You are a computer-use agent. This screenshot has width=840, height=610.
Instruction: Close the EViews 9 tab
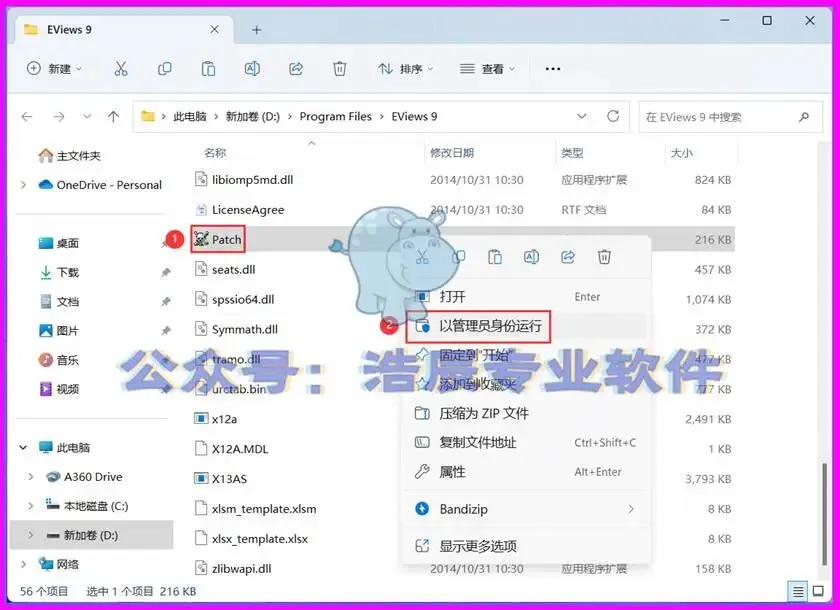[x=214, y=29]
